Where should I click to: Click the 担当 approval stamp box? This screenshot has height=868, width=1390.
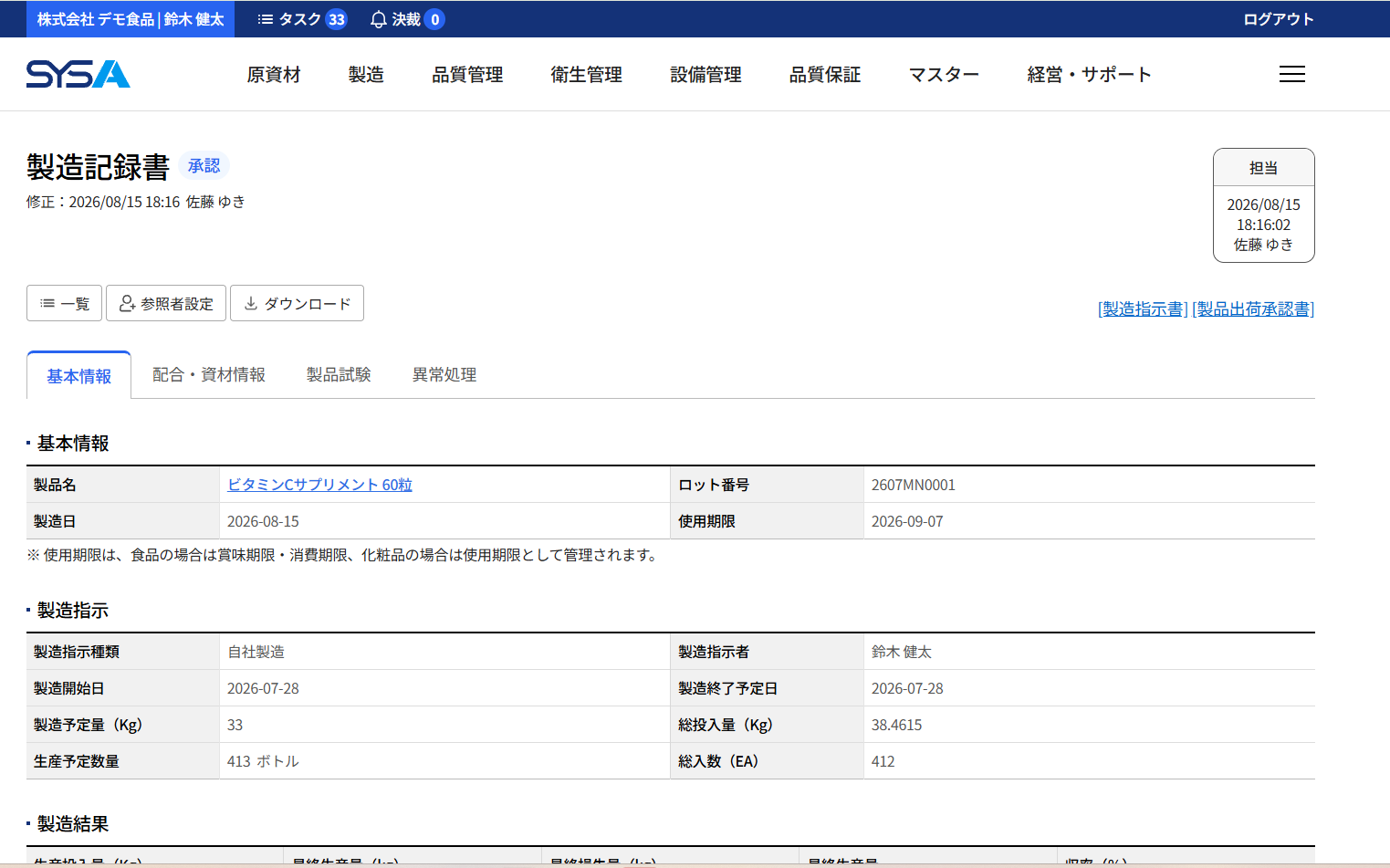click(1264, 205)
